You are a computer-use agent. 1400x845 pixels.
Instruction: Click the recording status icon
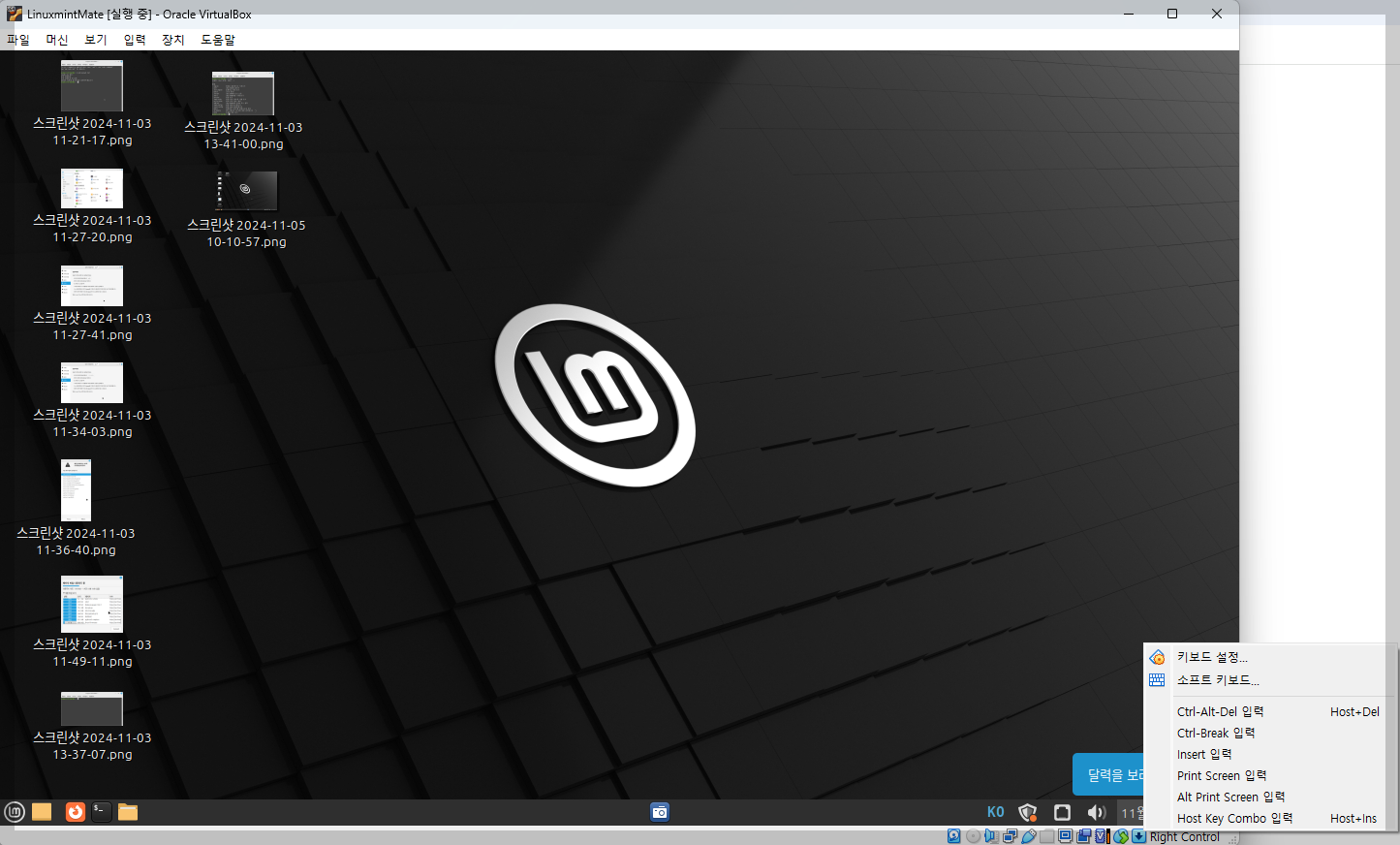point(1084,836)
